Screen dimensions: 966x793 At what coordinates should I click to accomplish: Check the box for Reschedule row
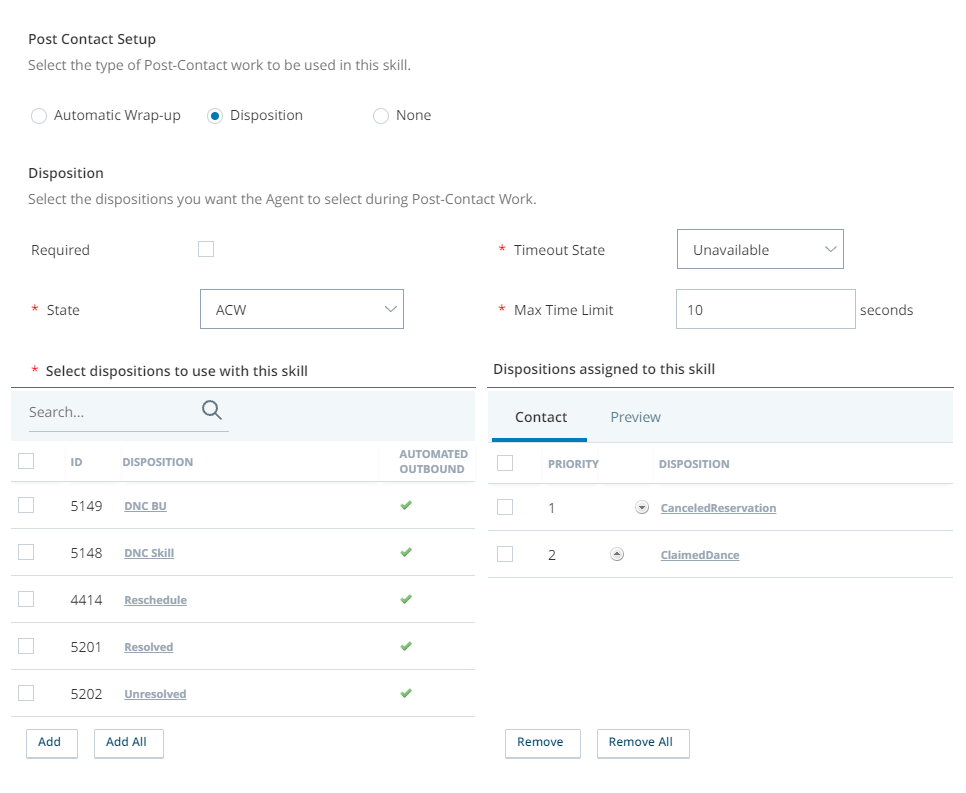click(26, 599)
